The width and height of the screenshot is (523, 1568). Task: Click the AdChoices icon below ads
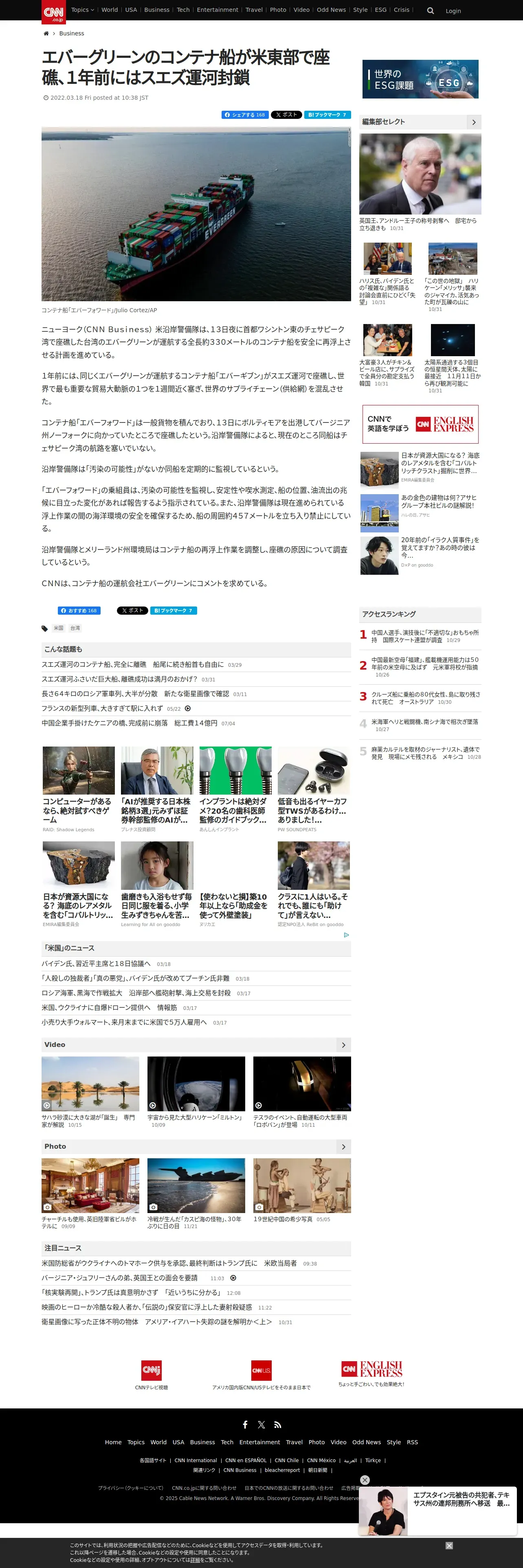(347, 935)
